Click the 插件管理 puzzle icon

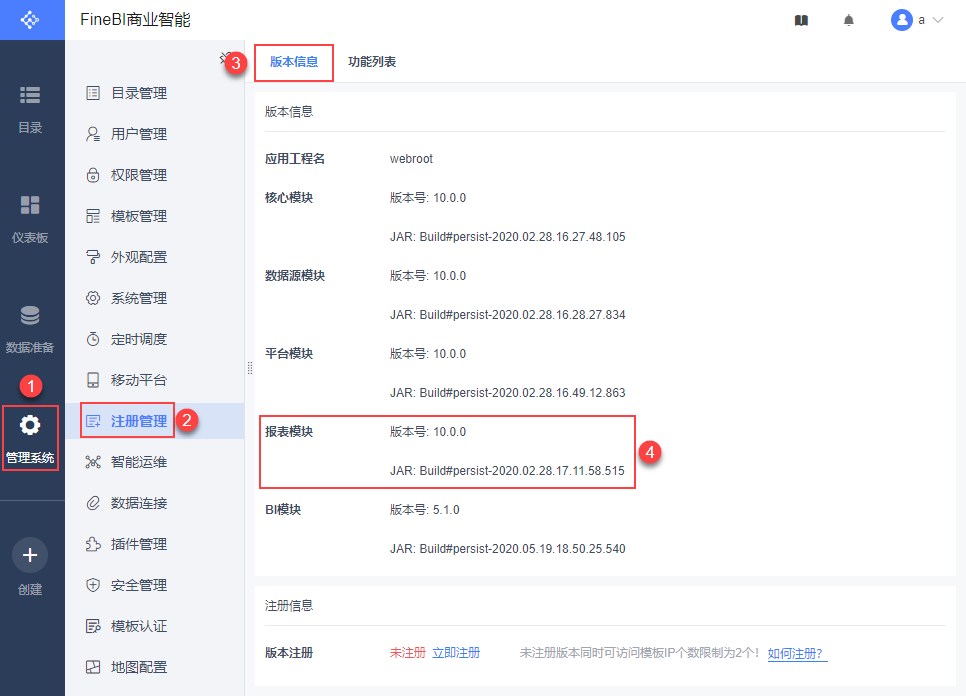(x=93, y=544)
